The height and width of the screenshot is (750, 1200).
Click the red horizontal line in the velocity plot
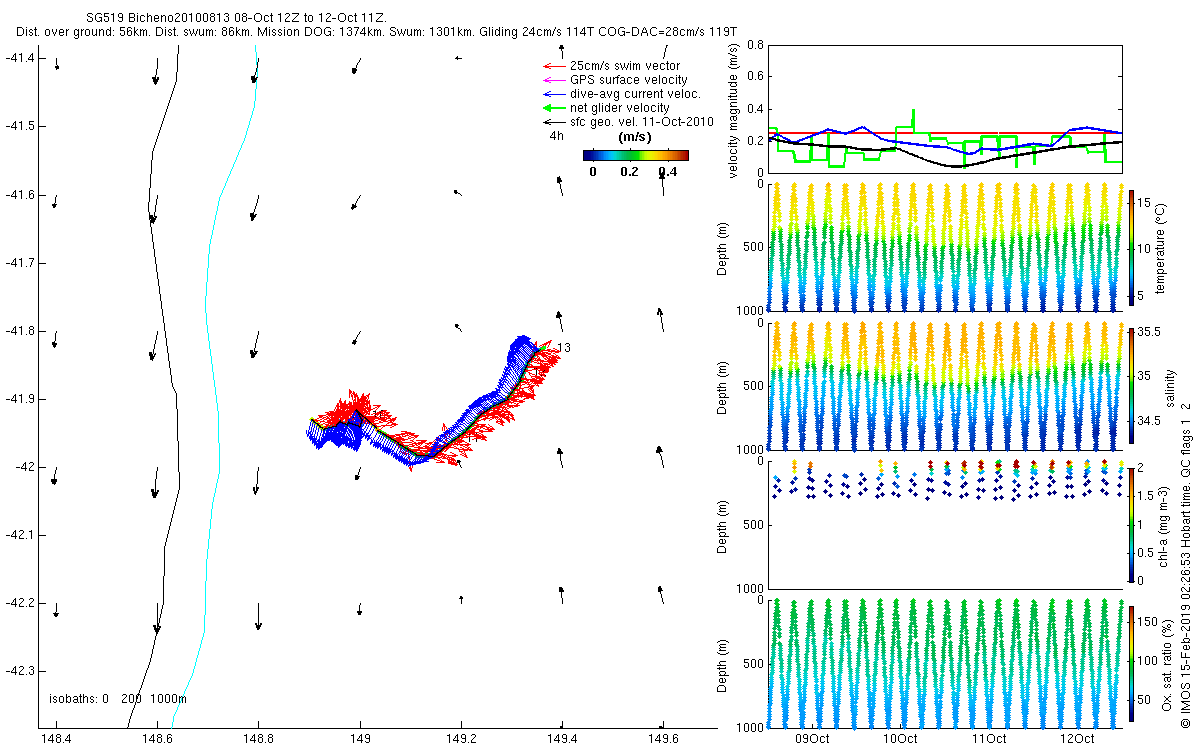(944, 132)
